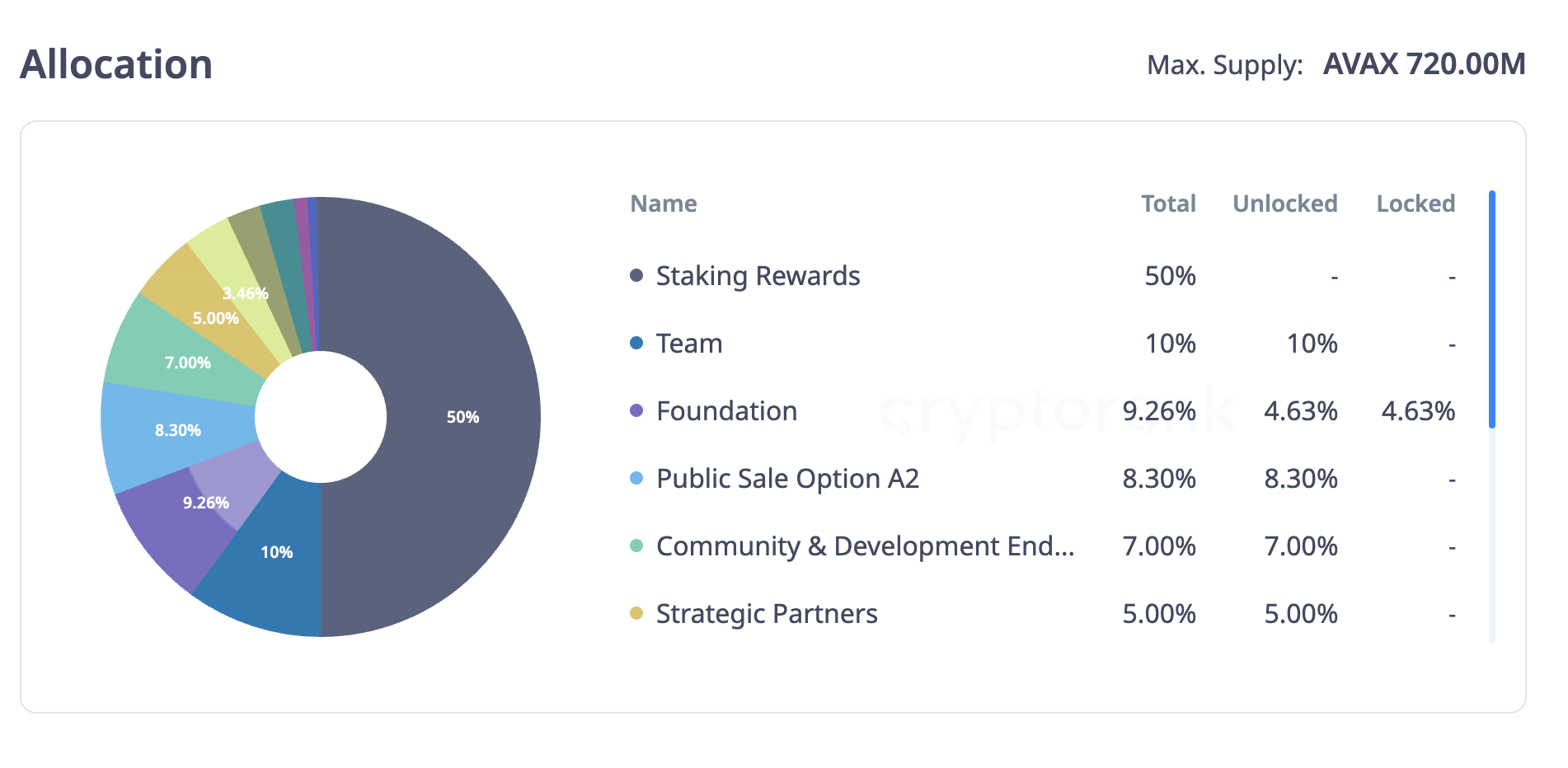Click the Total column header
Screen dimensions: 1568x768
pos(1168,204)
